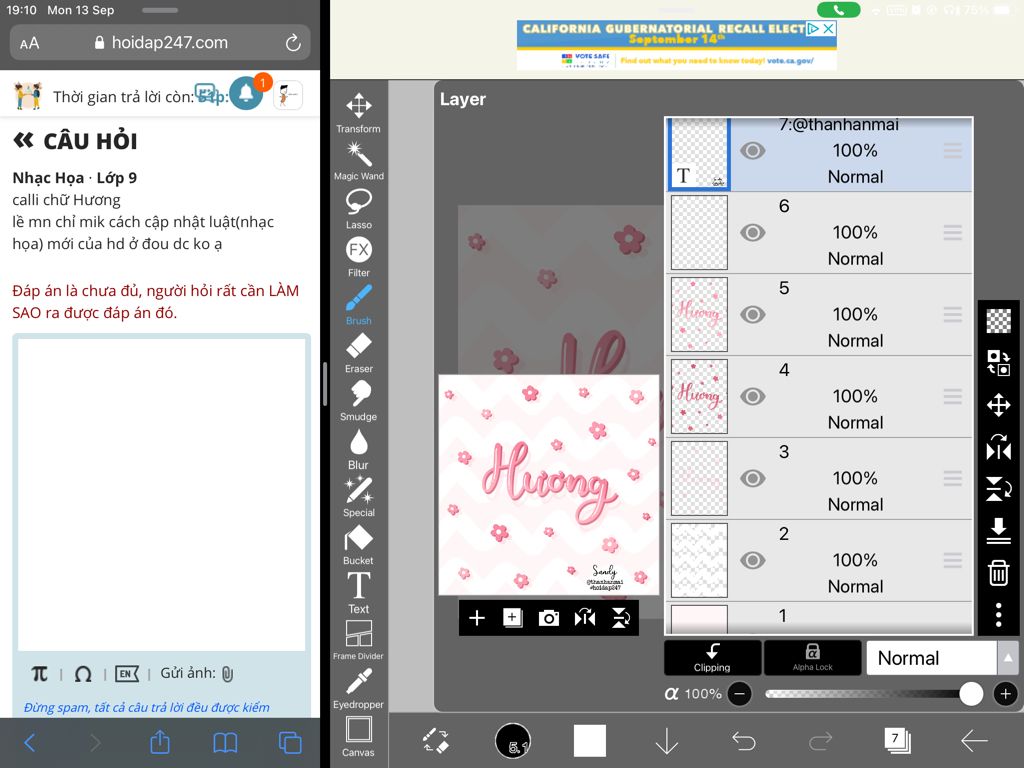Flip layer vertically in layer toolbar
This screenshot has width=1024, height=768.
620,618
